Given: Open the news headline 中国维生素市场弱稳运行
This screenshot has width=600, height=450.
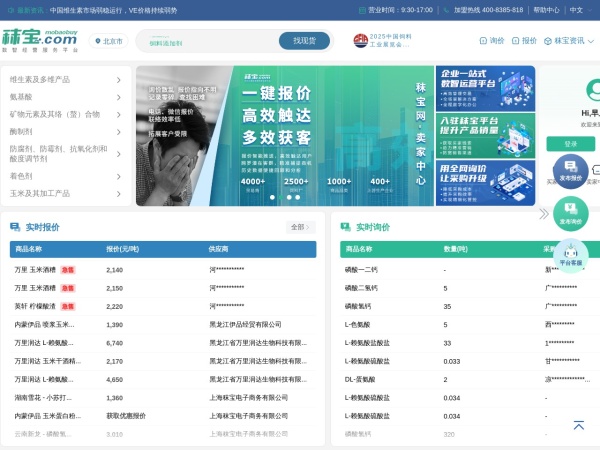Looking at the screenshot, I should tap(113, 10).
